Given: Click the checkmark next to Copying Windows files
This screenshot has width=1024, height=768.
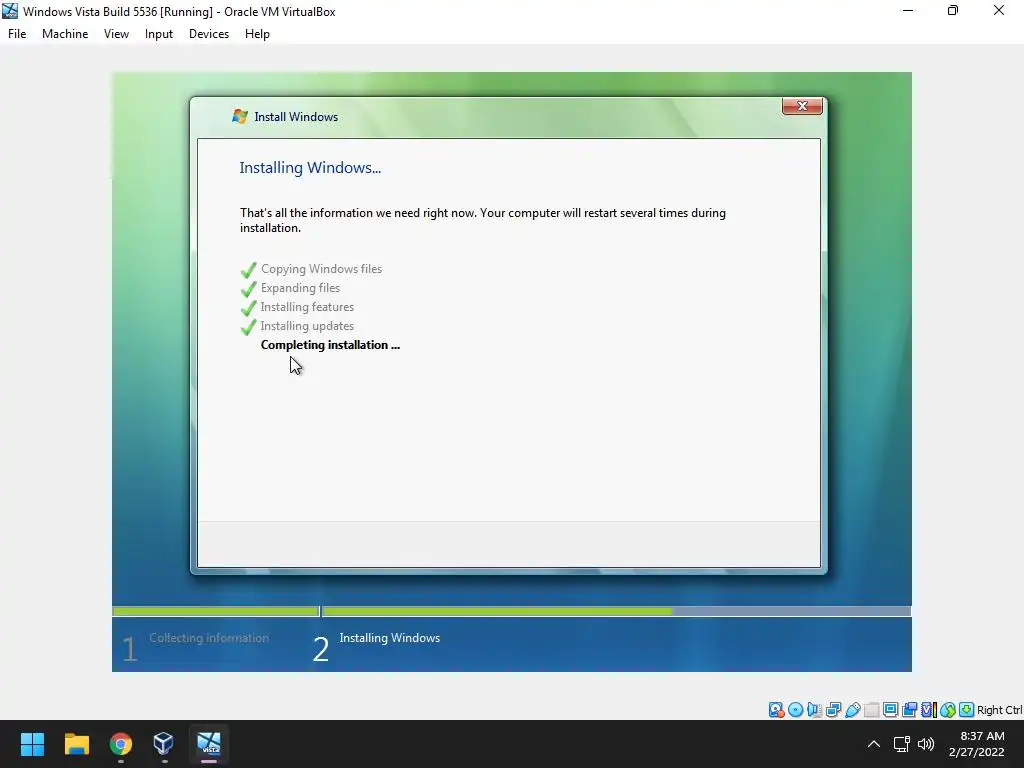Looking at the screenshot, I should (x=248, y=270).
